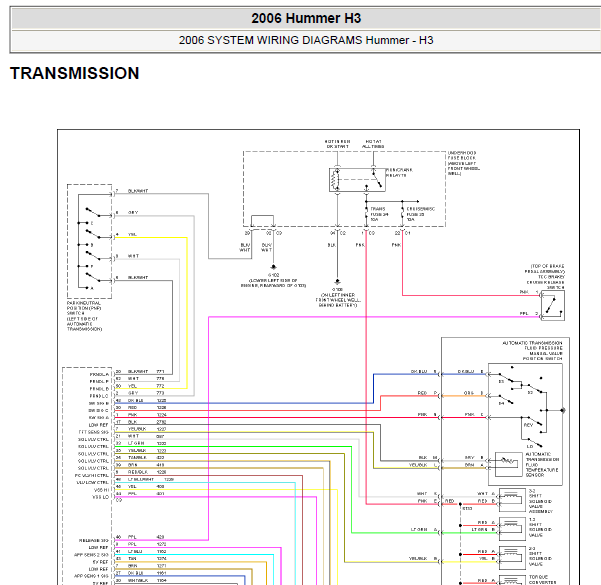Click the REV switch contact

pyautogui.click(x=535, y=421)
